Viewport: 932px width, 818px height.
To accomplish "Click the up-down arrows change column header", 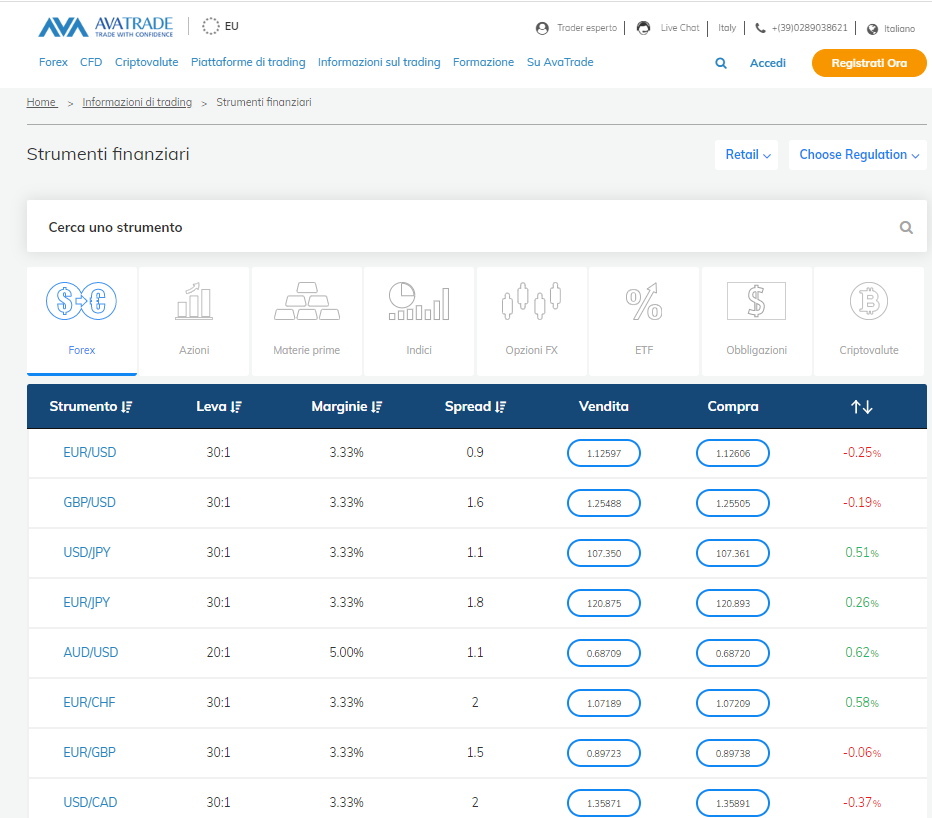I will click(x=861, y=407).
